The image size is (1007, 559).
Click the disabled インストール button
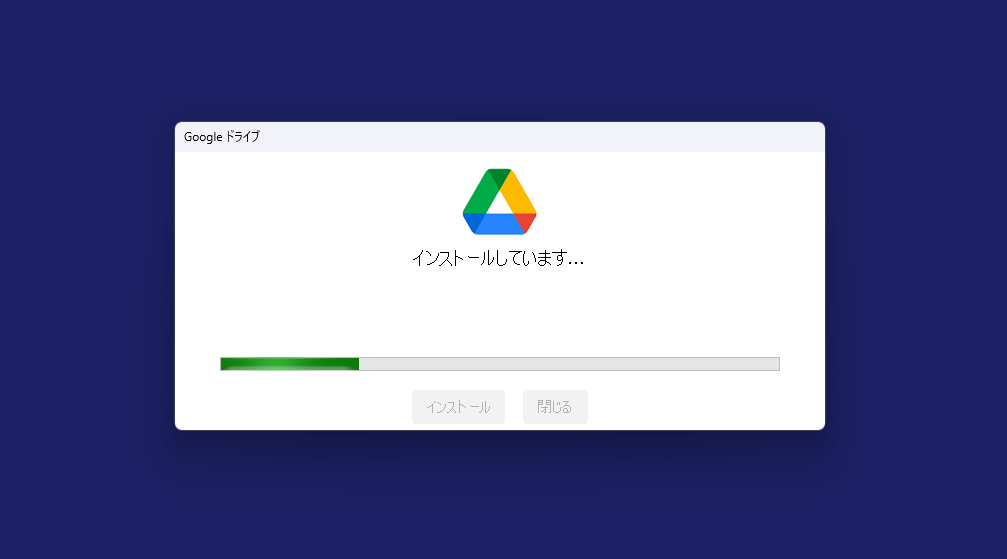(458, 407)
